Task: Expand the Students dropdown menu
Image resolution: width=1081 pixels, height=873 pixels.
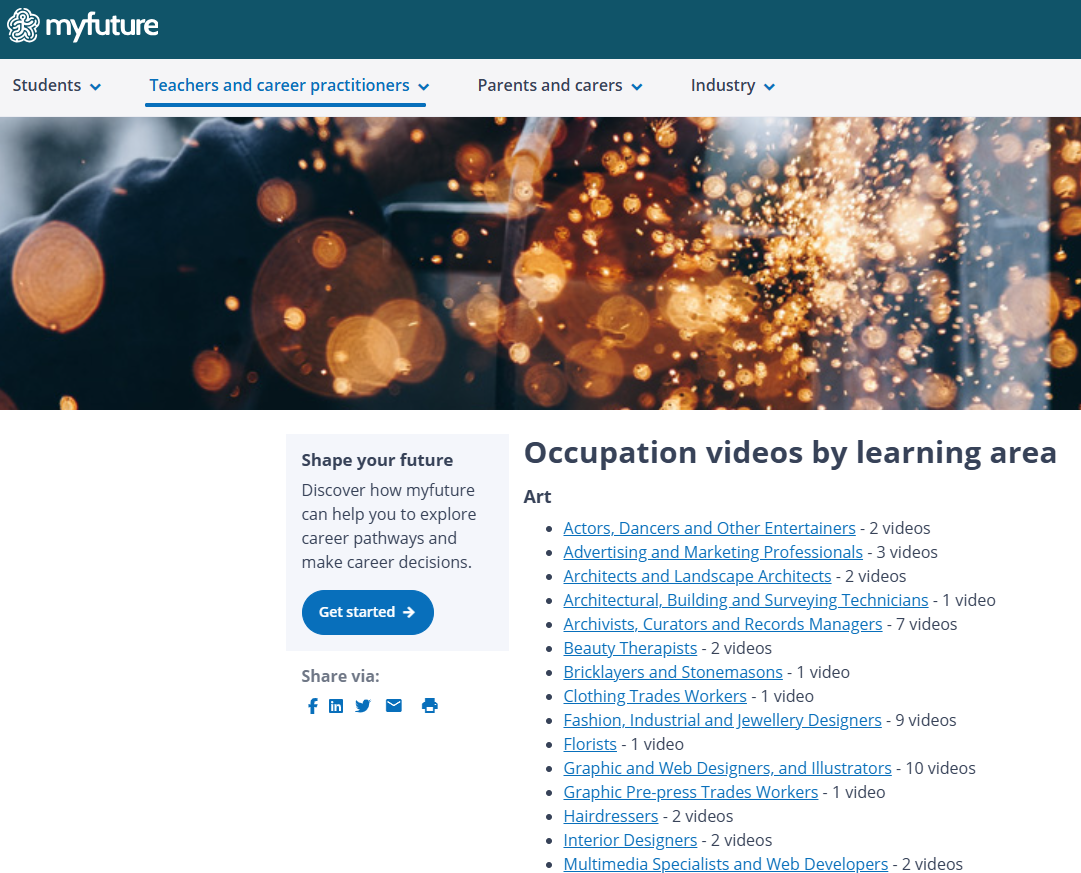Action: (57, 86)
